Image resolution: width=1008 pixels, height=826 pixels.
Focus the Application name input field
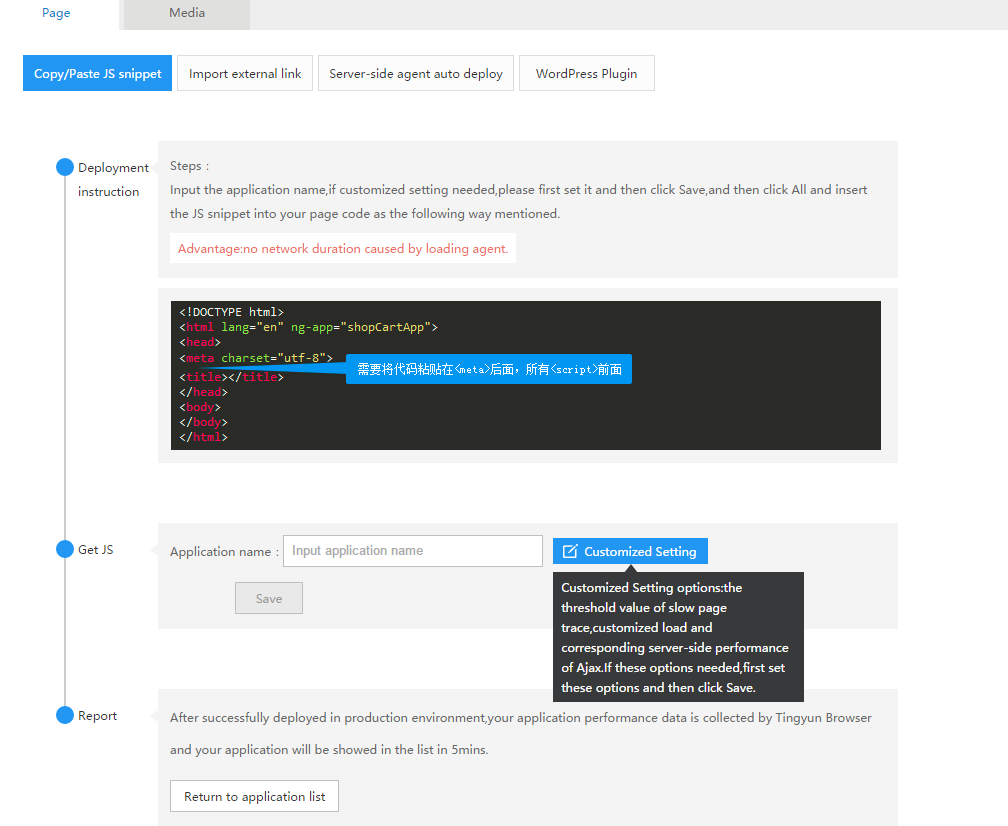click(412, 551)
